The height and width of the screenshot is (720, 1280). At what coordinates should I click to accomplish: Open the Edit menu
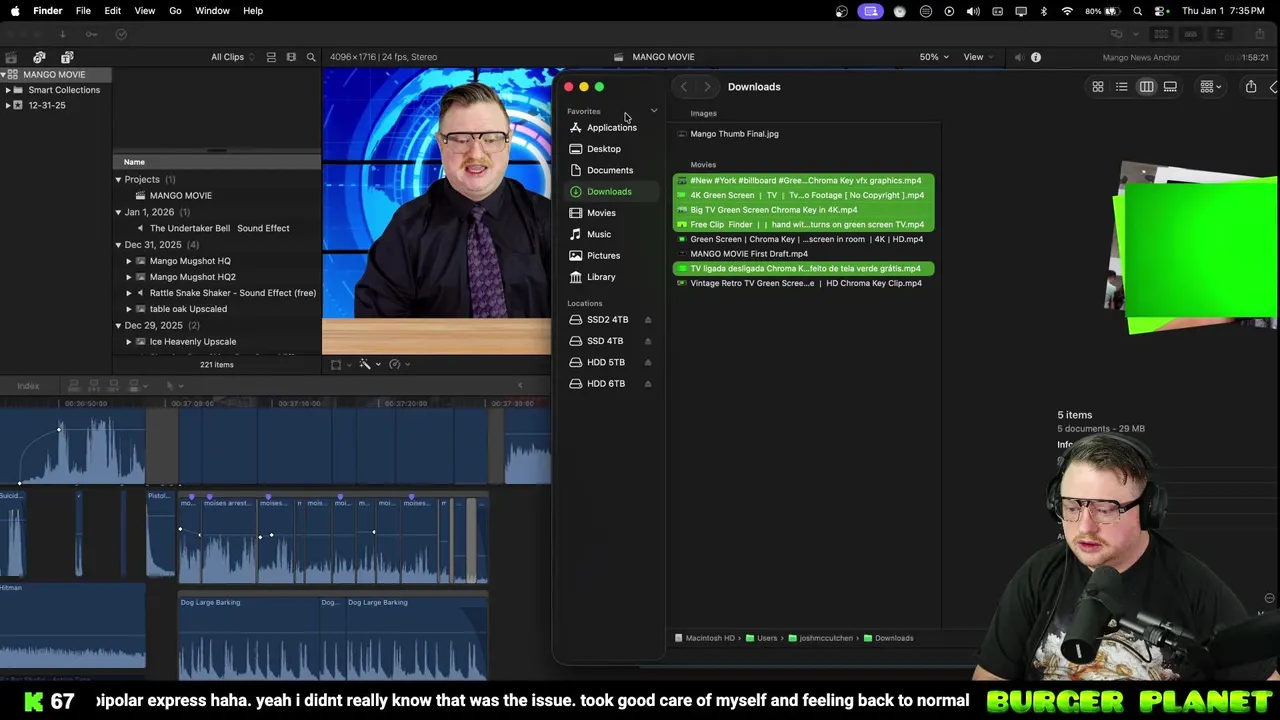(113, 11)
